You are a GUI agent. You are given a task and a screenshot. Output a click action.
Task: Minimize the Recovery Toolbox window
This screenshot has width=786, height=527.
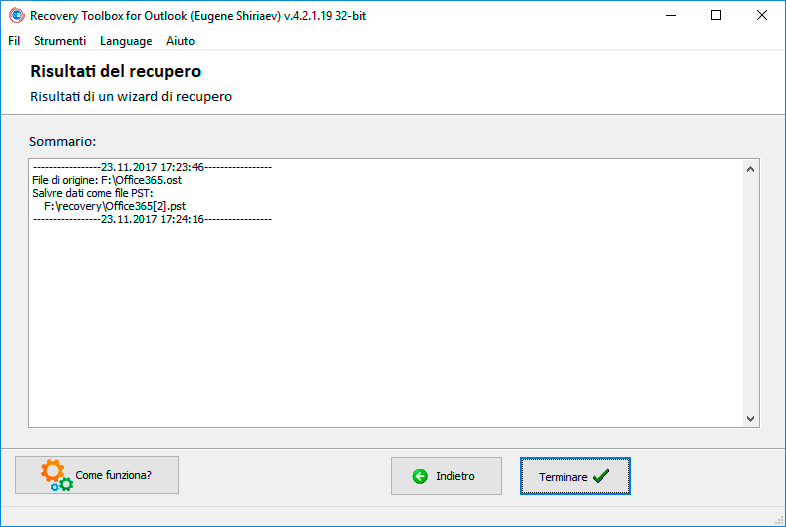click(x=671, y=16)
